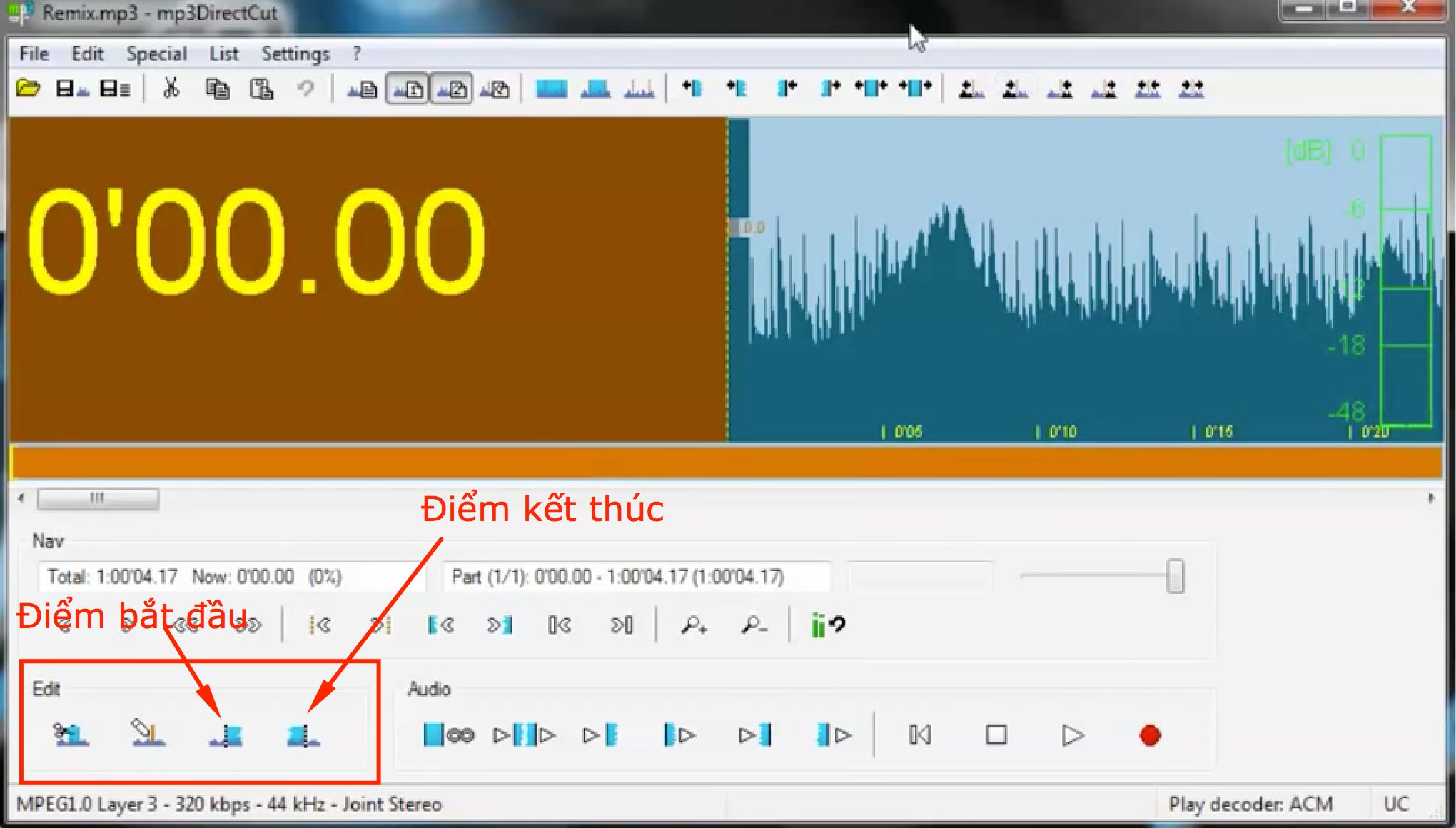Adjust the Nav volume slider handle
The height and width of the screenshot is (828, 1456).
click(x=1175, y=576)
